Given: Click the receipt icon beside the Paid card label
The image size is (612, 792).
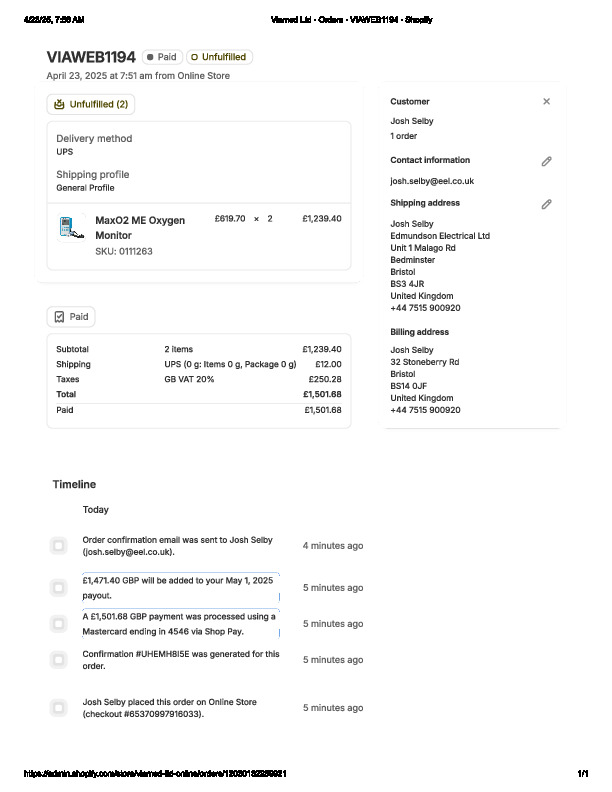Looking at the screenshot, I should tap(59, 317).
